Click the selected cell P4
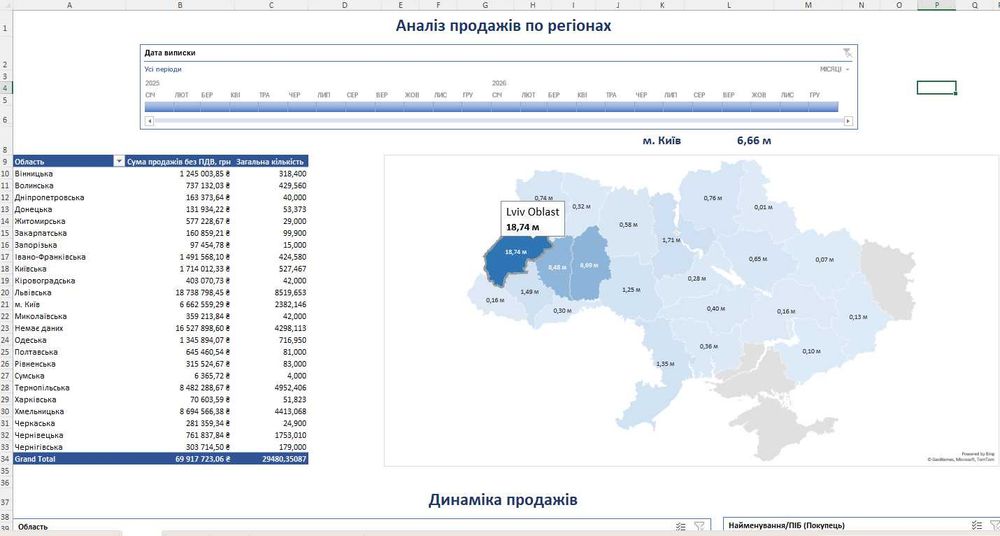Screen dimensions: 1000x536 [x=936, y=87]
